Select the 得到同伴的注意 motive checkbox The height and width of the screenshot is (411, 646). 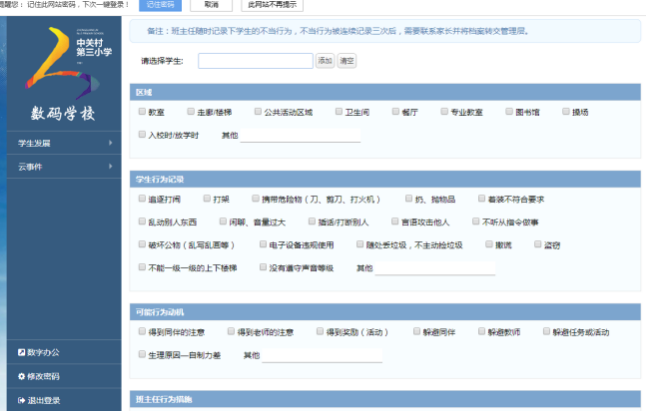[142, 331]
